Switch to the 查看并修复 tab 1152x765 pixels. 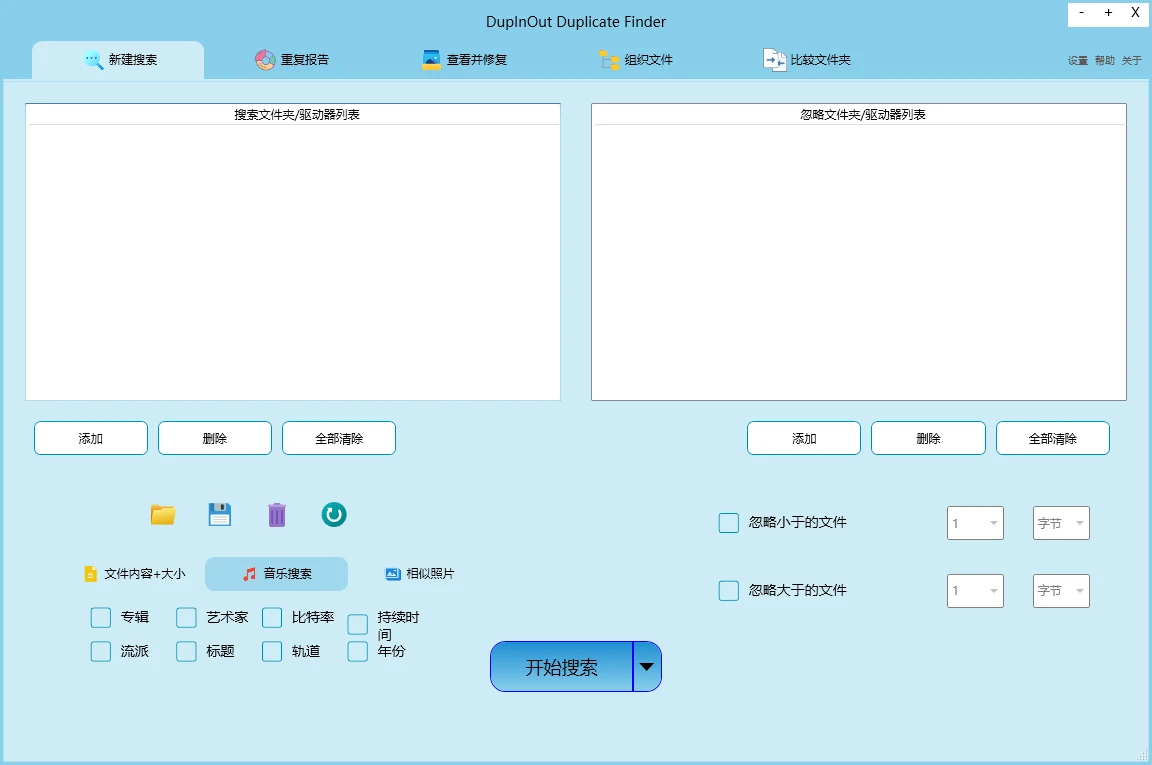466,59
